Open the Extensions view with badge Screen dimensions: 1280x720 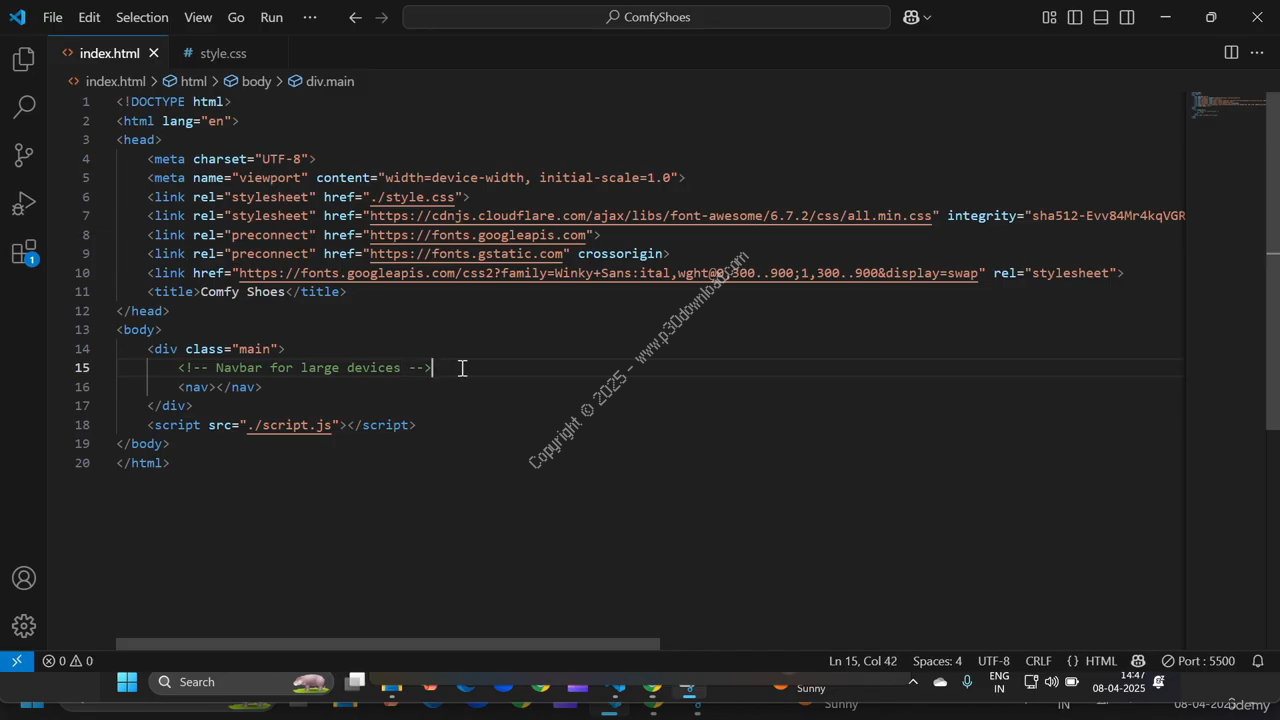click(24, 252)
